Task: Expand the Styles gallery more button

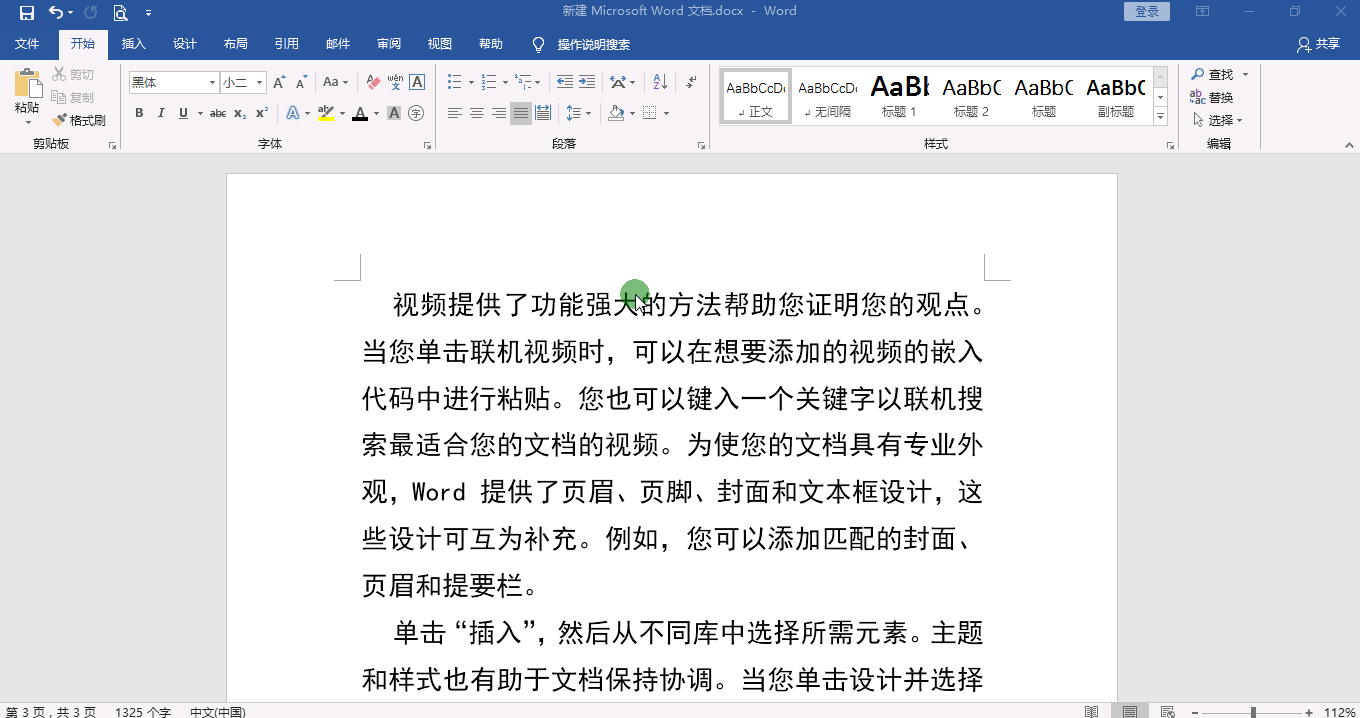Action: (1161, 117)
